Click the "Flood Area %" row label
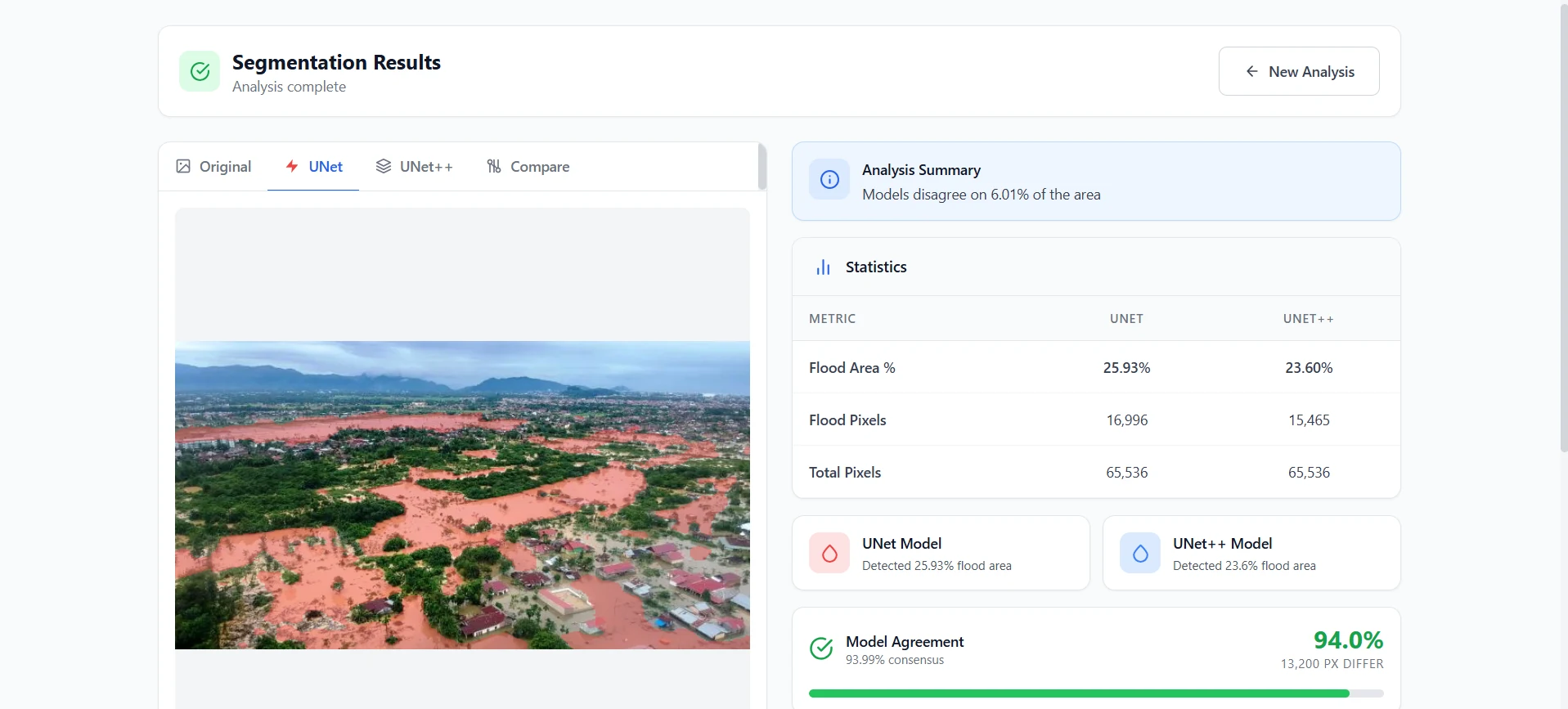 [x=851, y=368]
